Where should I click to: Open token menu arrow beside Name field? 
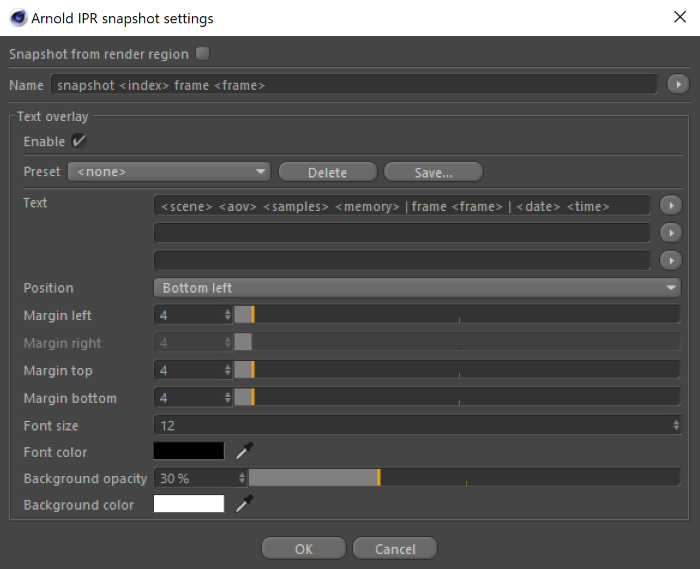[678, 84]
